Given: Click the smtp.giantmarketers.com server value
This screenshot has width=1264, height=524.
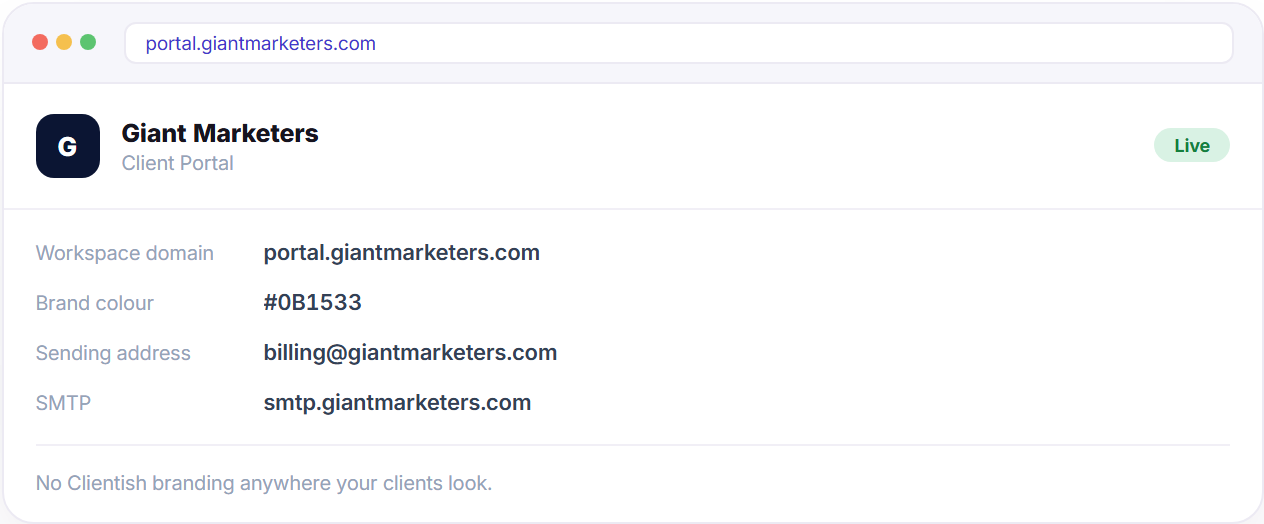Looking at the screenshot, I should 397,403.
